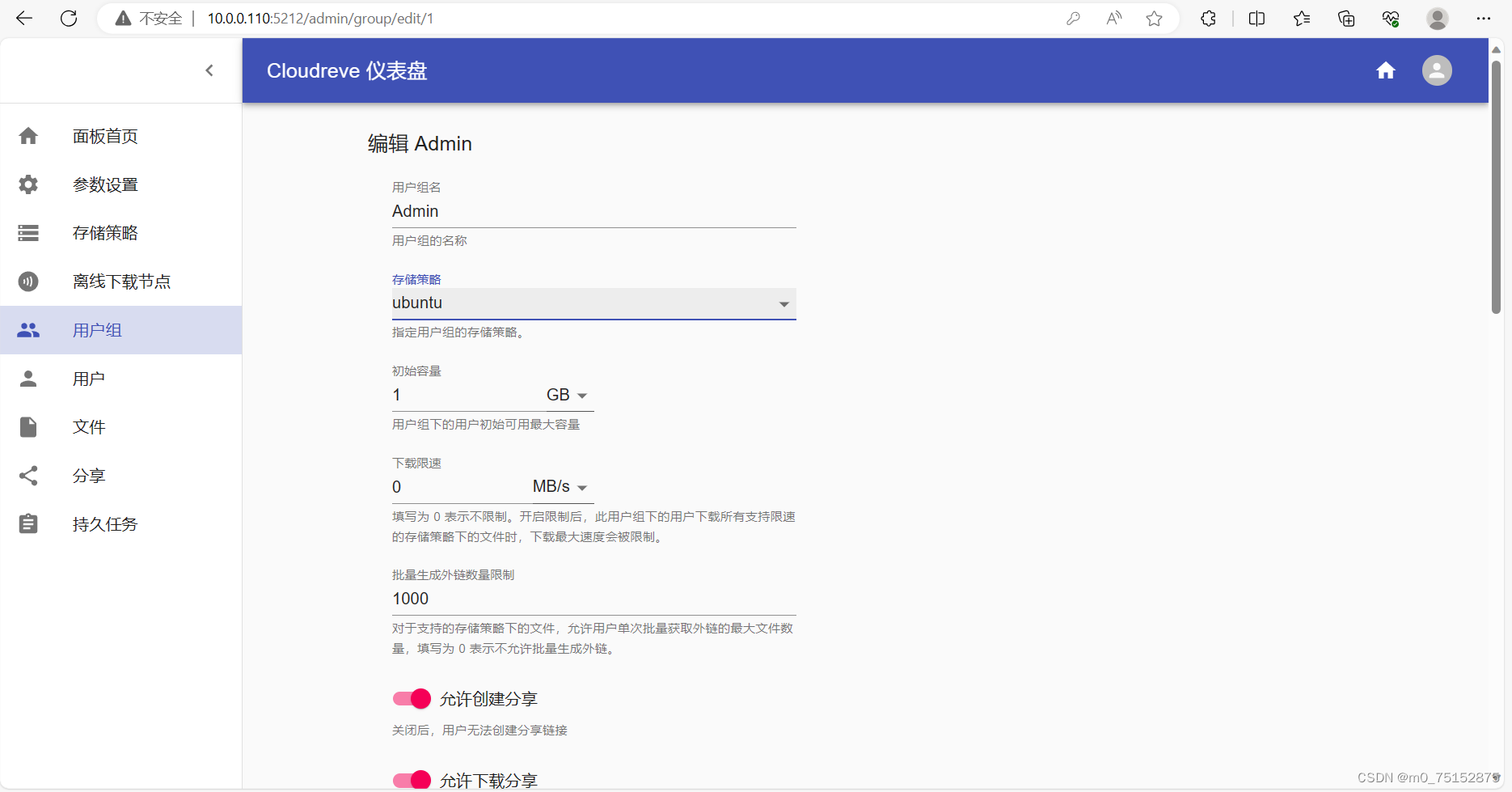Click the password key icon in the address bar

pyautogui.click(x=1073, y=19)
